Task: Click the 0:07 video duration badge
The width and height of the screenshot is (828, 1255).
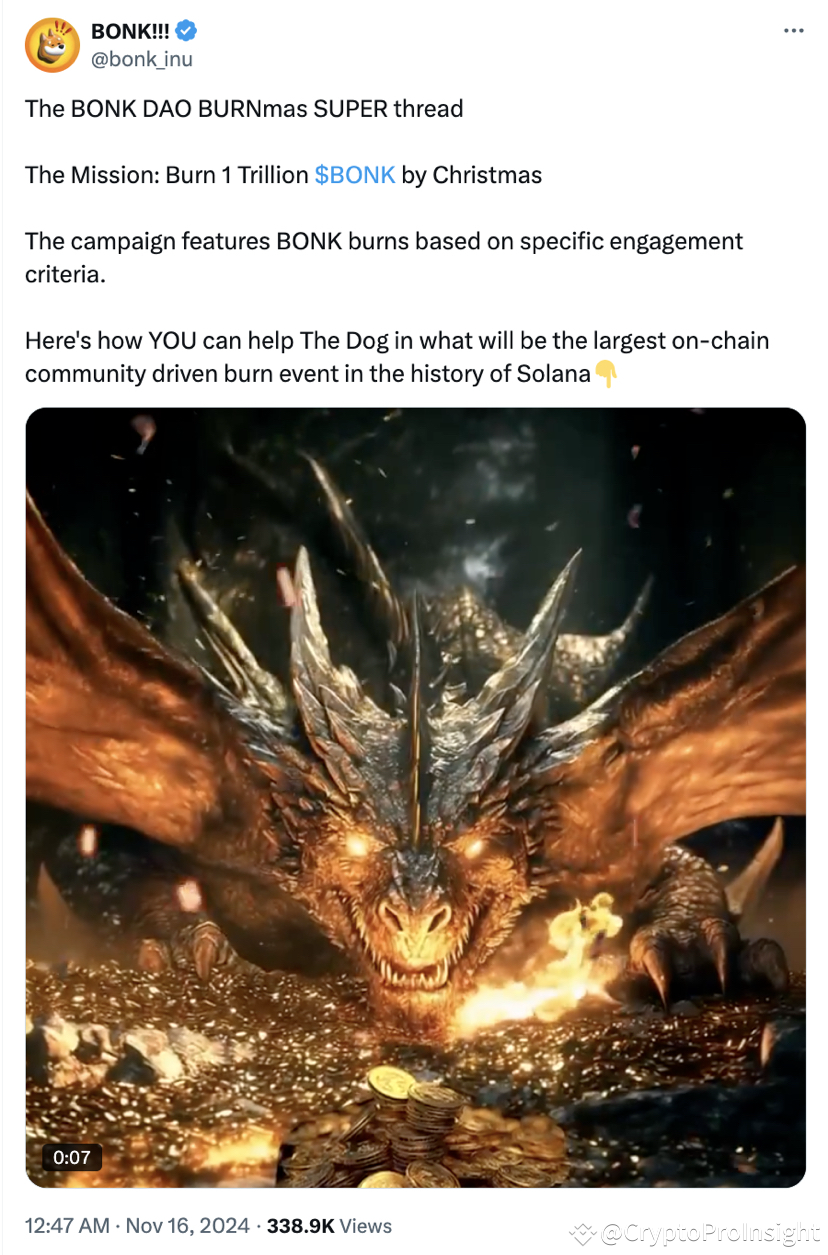Action: tap(72, 1158)
